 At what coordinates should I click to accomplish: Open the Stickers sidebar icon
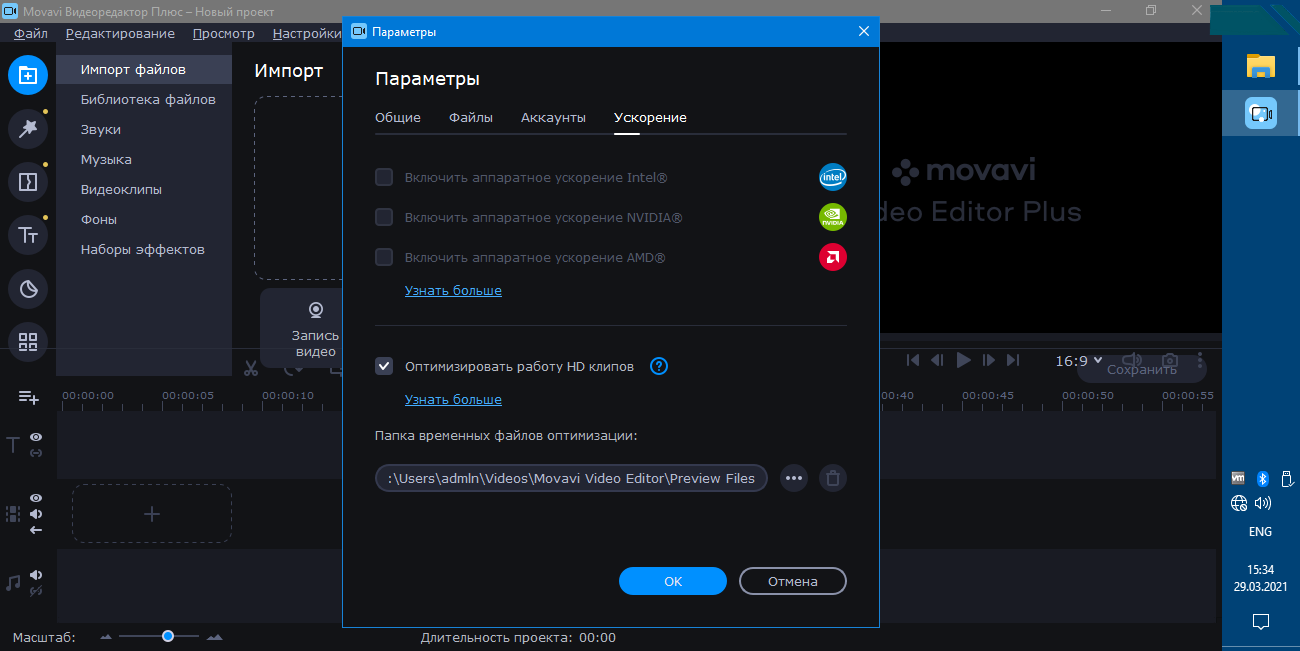coord(28,289)
